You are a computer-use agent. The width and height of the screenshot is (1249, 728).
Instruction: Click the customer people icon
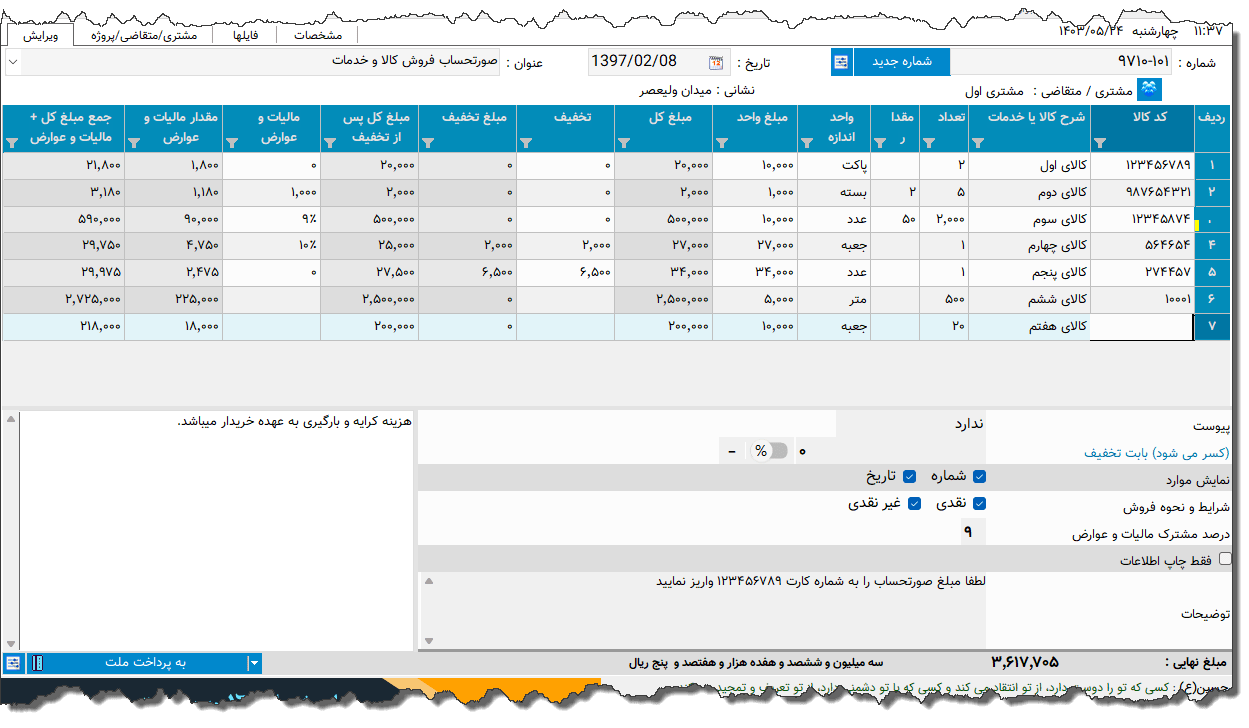tap(1150, 90)
